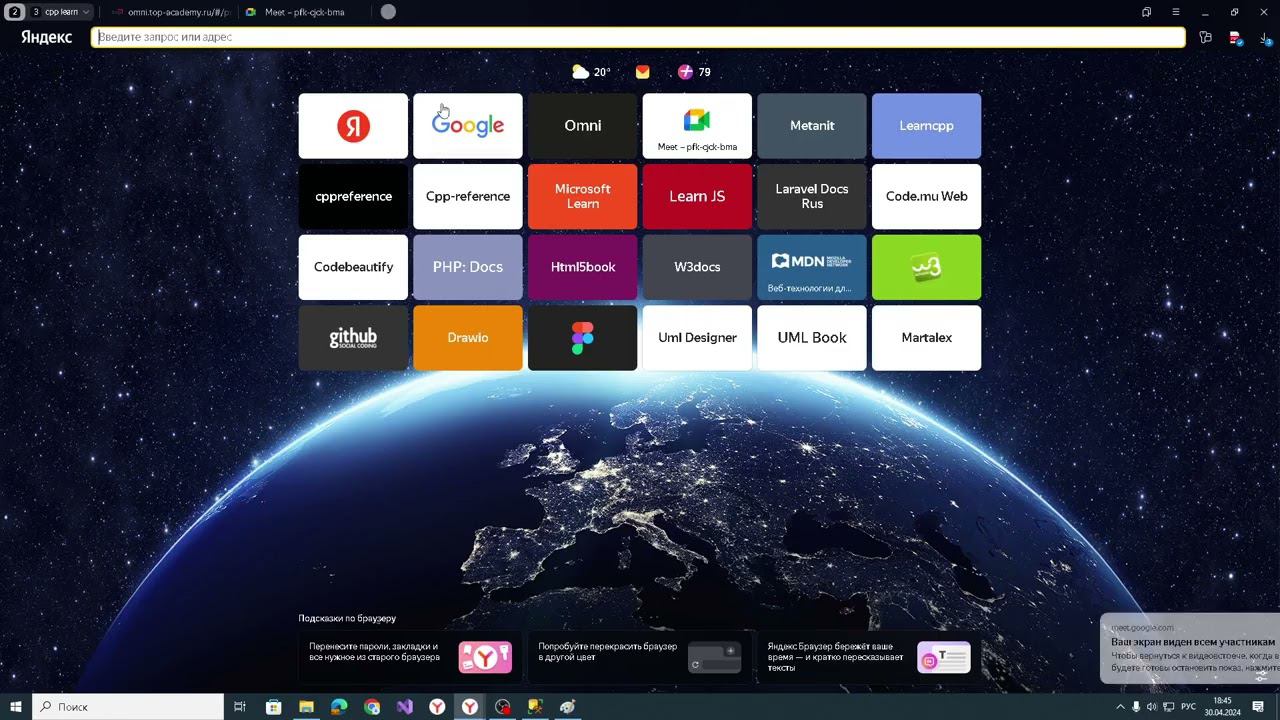The image size is (1280, 720).
Task: Open the vertical tabs panel icon
Action: coord(1146,12)
